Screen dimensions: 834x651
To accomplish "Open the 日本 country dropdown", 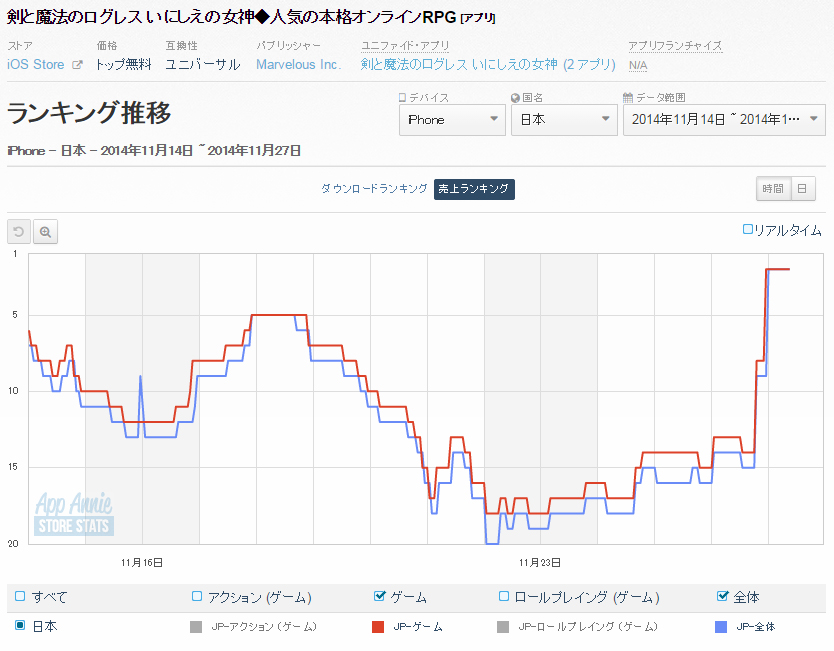I will (x=564, y=120).
